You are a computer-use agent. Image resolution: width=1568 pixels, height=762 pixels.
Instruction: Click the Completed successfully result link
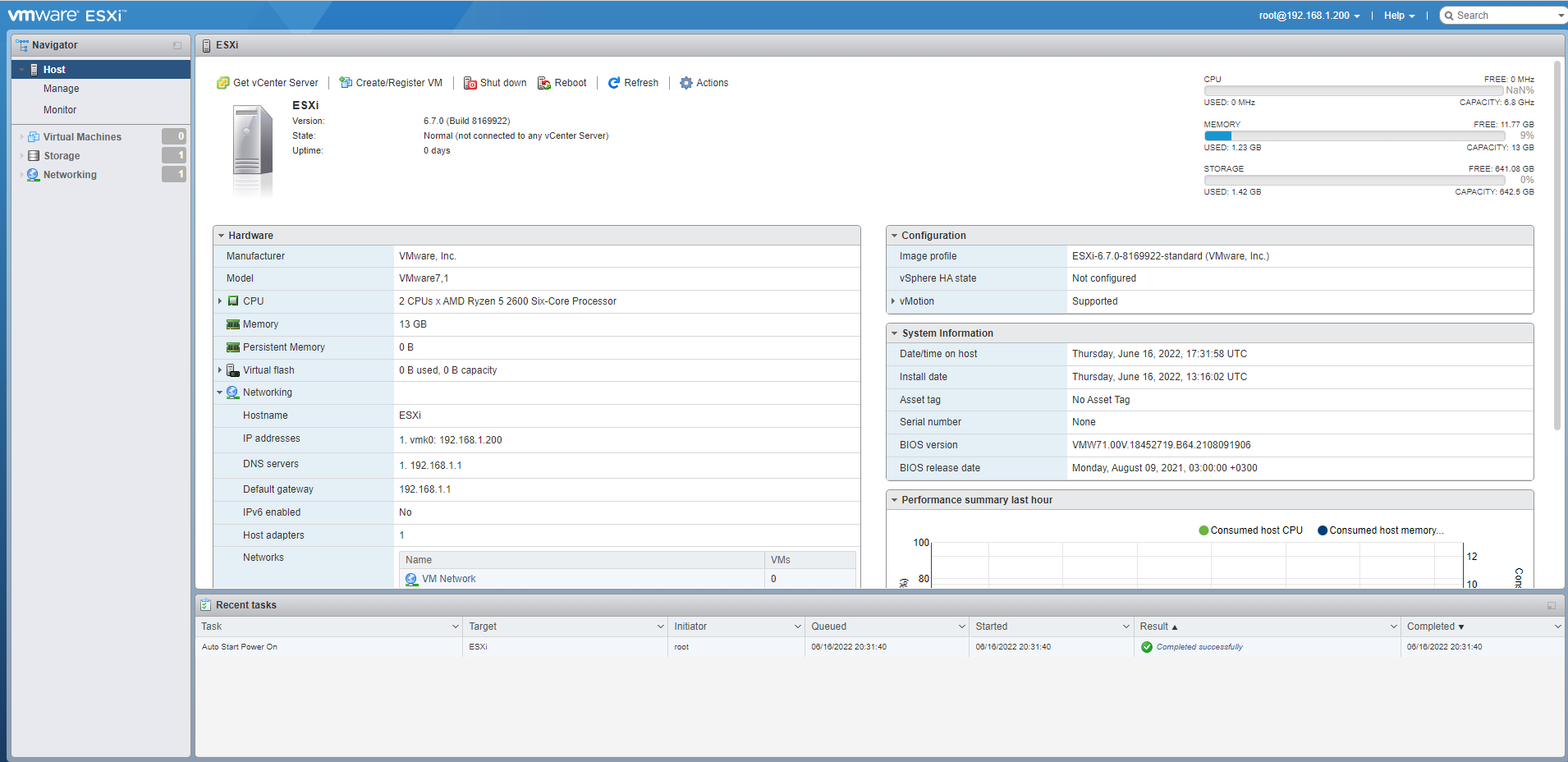[1199, 647]
